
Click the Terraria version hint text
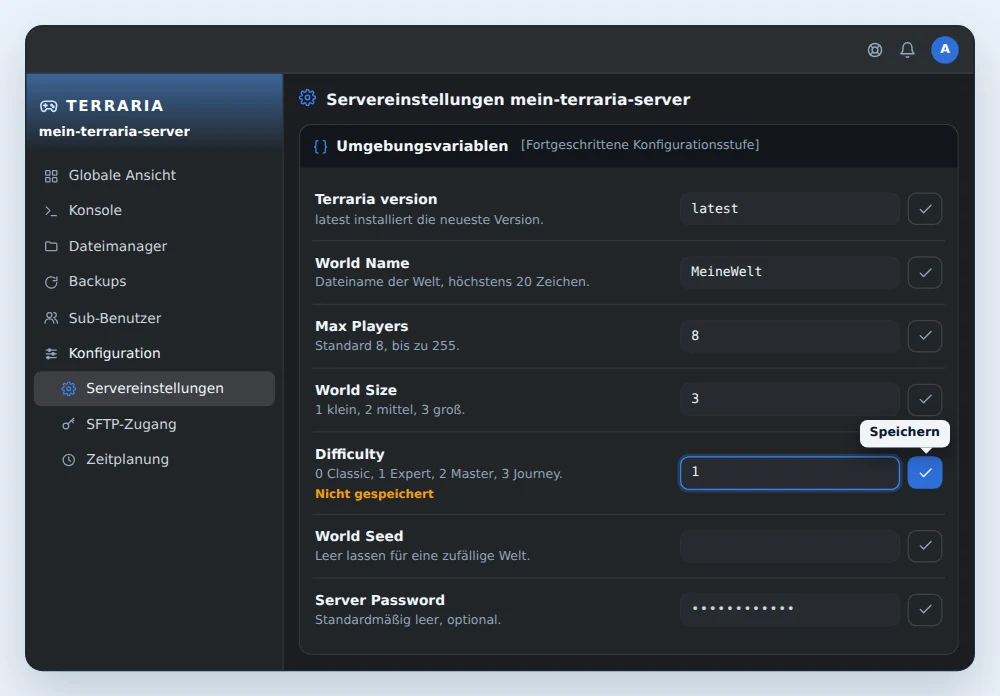pyautogui.click(x=429, y=219)
